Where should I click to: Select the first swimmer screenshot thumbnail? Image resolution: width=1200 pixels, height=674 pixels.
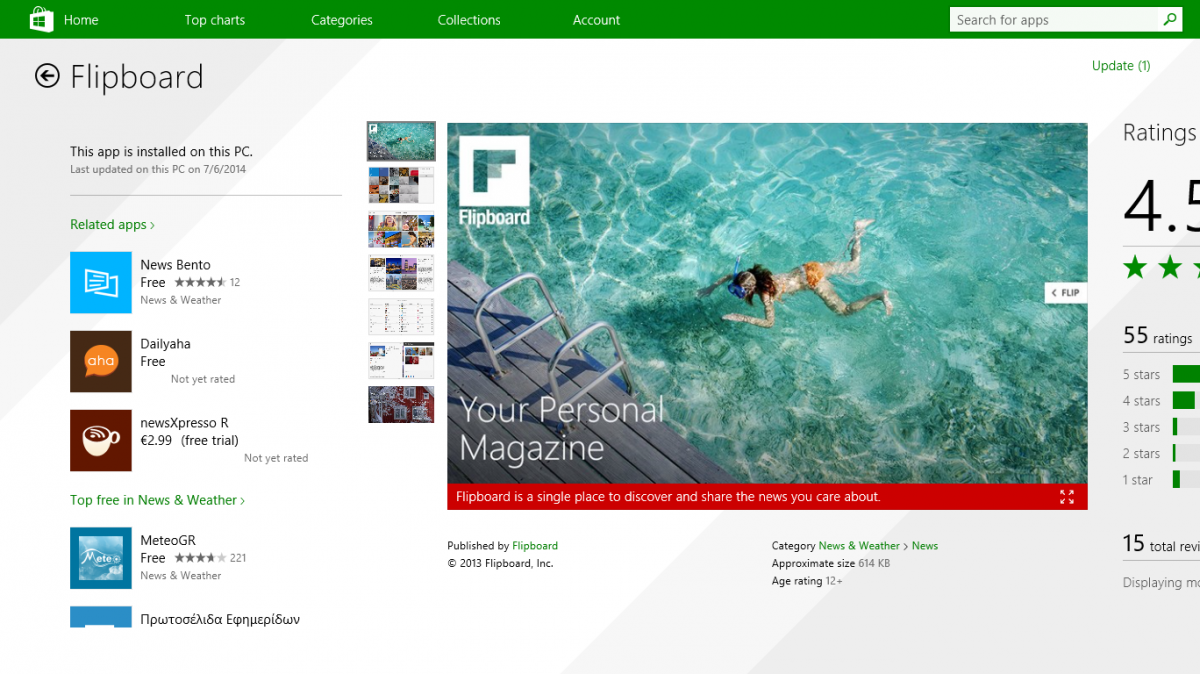point(401,141)
